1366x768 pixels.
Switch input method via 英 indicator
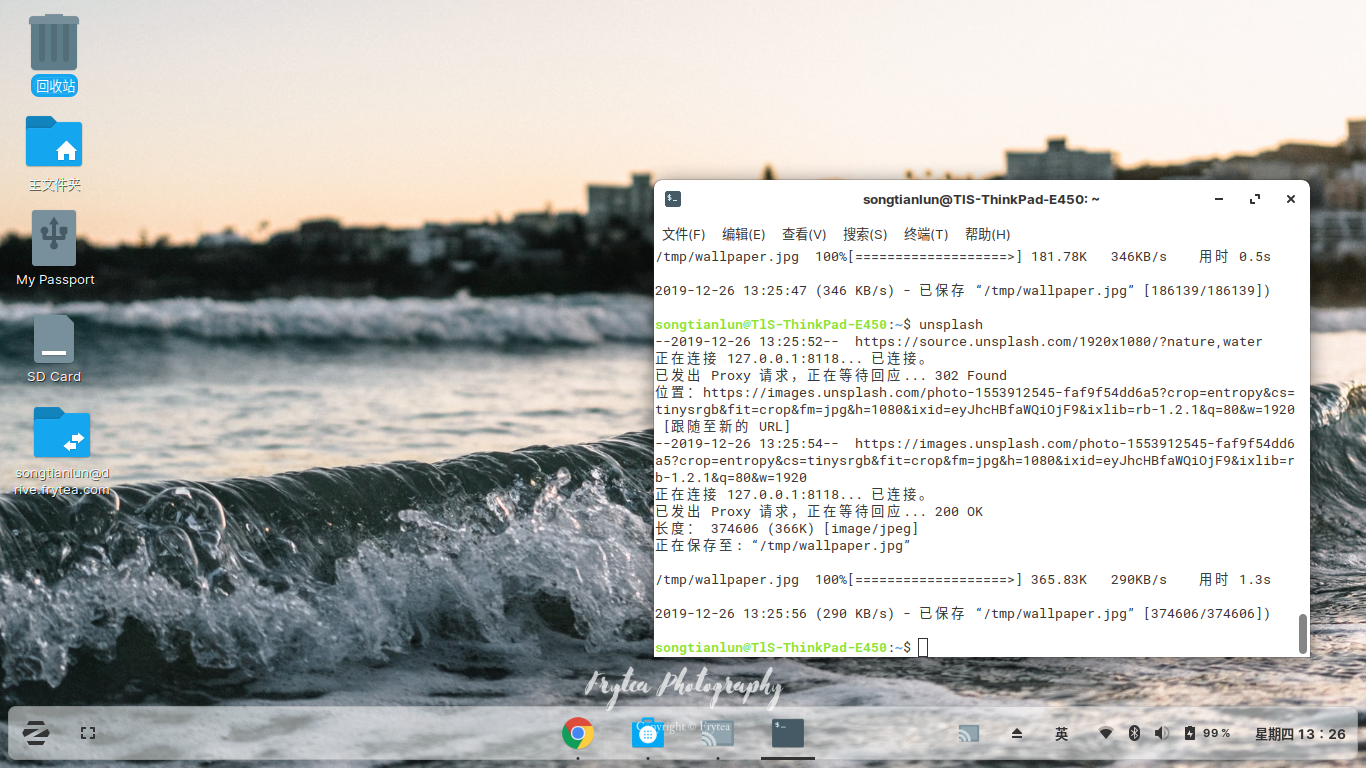(x=1061, y=734)
